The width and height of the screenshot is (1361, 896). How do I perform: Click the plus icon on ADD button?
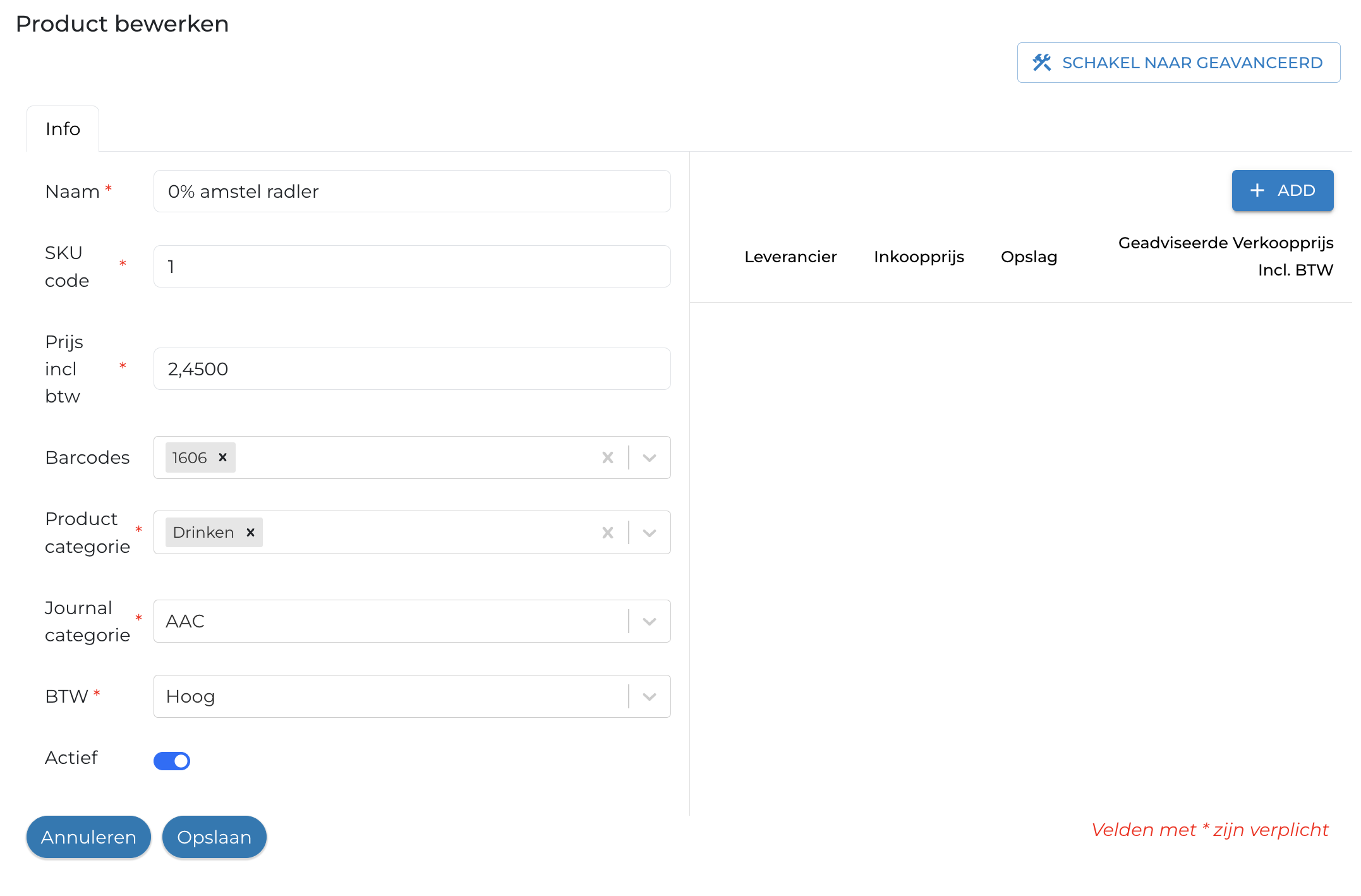(x=1257, y=190)
